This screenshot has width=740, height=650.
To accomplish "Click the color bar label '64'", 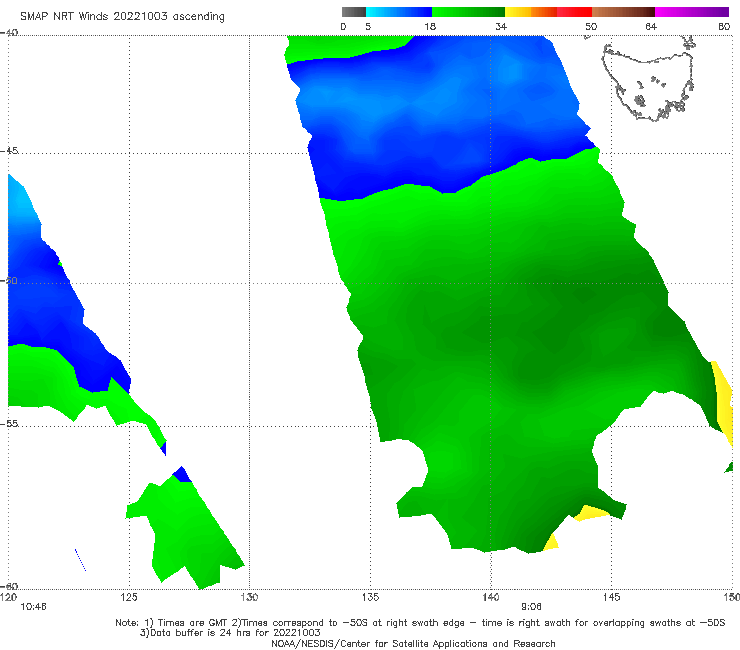I will 651,26.
